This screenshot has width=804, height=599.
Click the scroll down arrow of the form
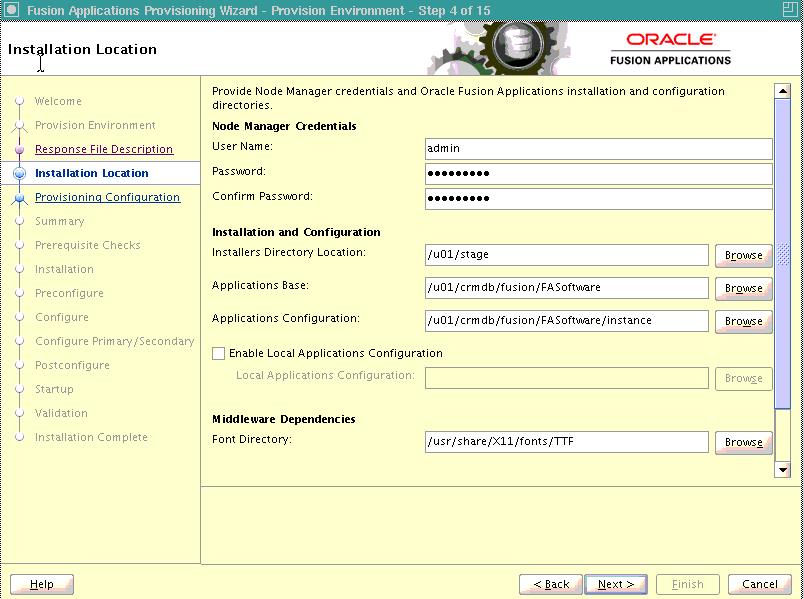(x=782, y=470)
